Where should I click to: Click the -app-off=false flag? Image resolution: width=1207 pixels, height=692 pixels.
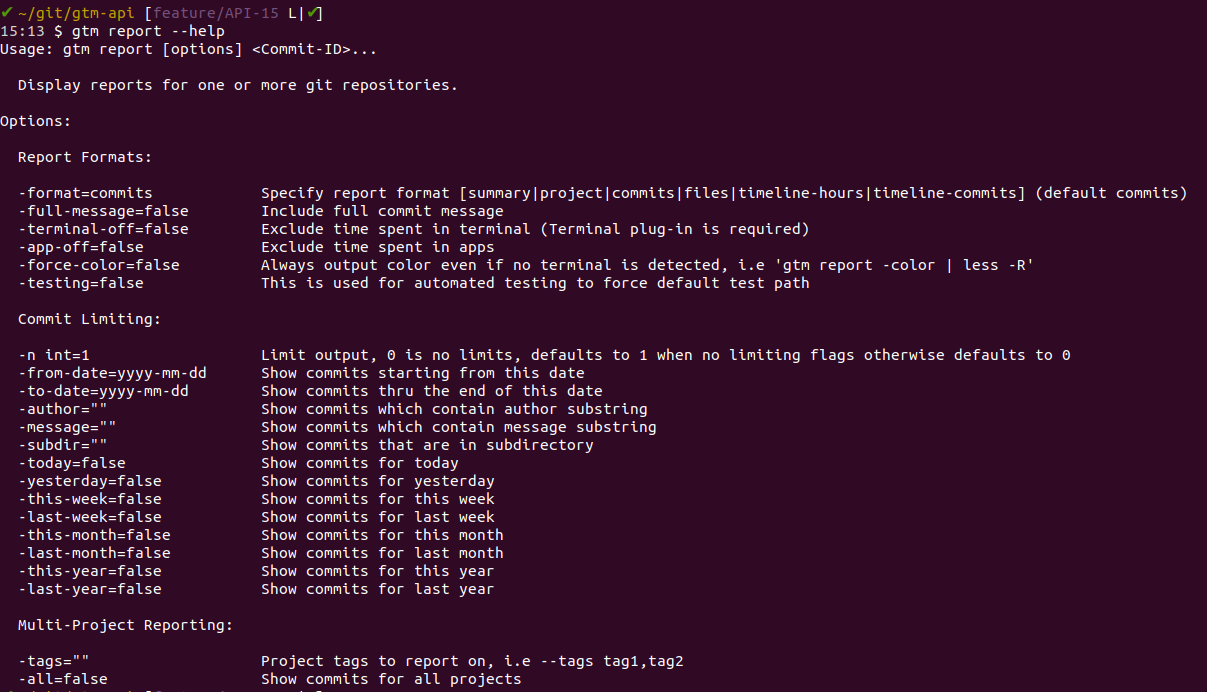click(x=81, y=247)
